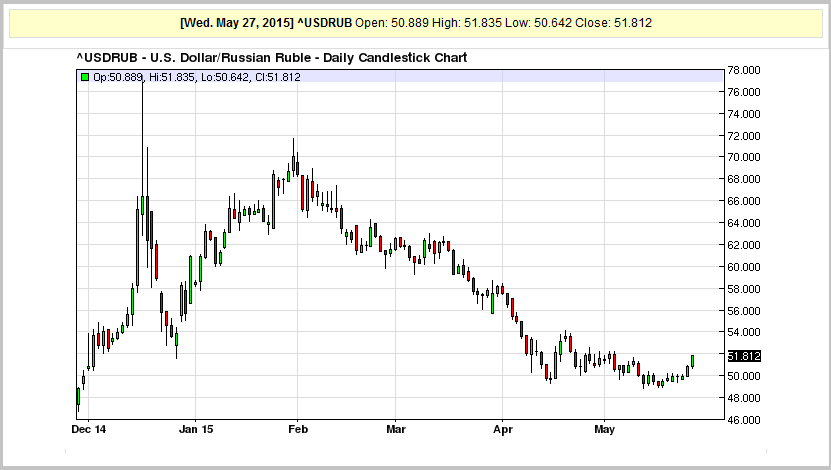
Task: Click the 'Feb' x-axis label
Action: pyautogui.click(x=298, y=429)
